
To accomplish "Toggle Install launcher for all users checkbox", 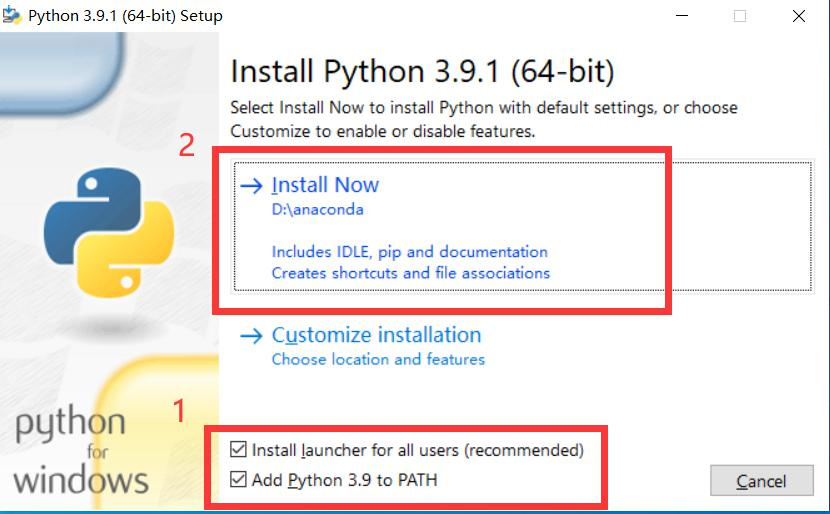I will click(x=238, y=449).
